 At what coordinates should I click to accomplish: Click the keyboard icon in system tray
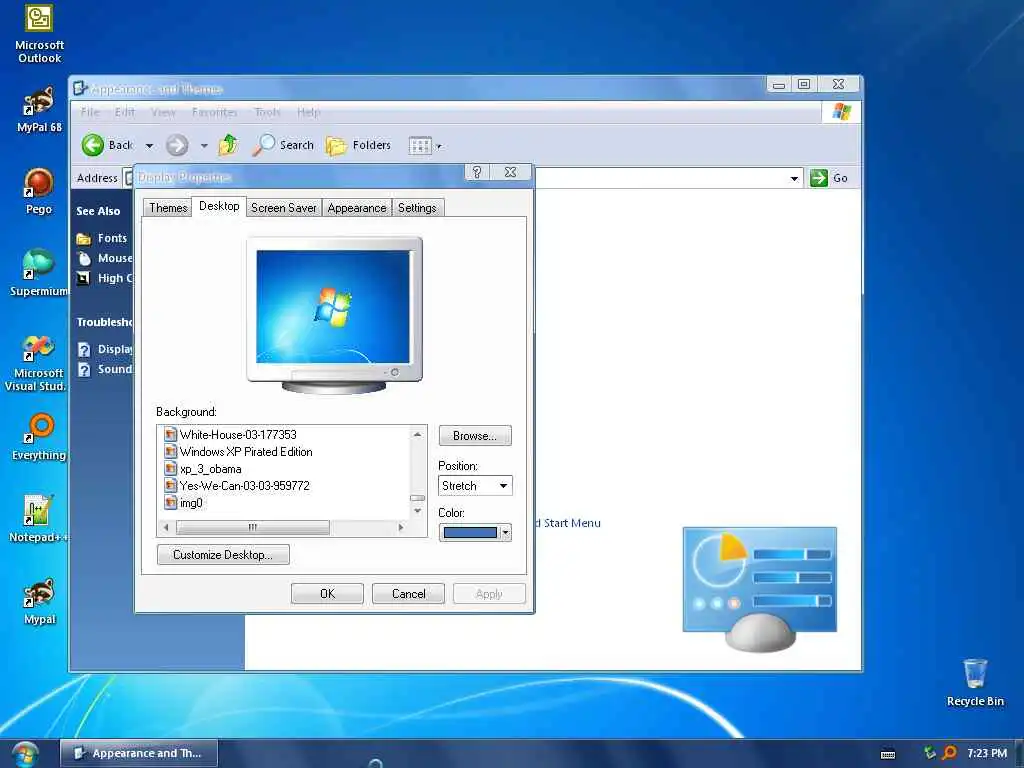pyautogui.click(x=888, y=754)
